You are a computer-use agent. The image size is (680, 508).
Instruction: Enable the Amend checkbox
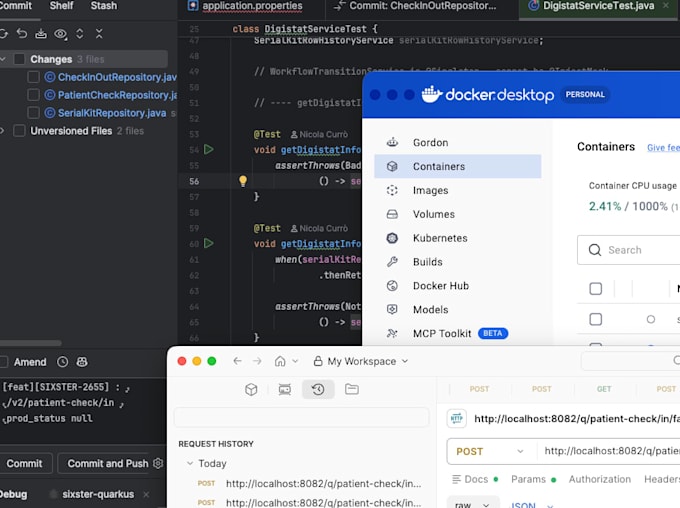3,362
